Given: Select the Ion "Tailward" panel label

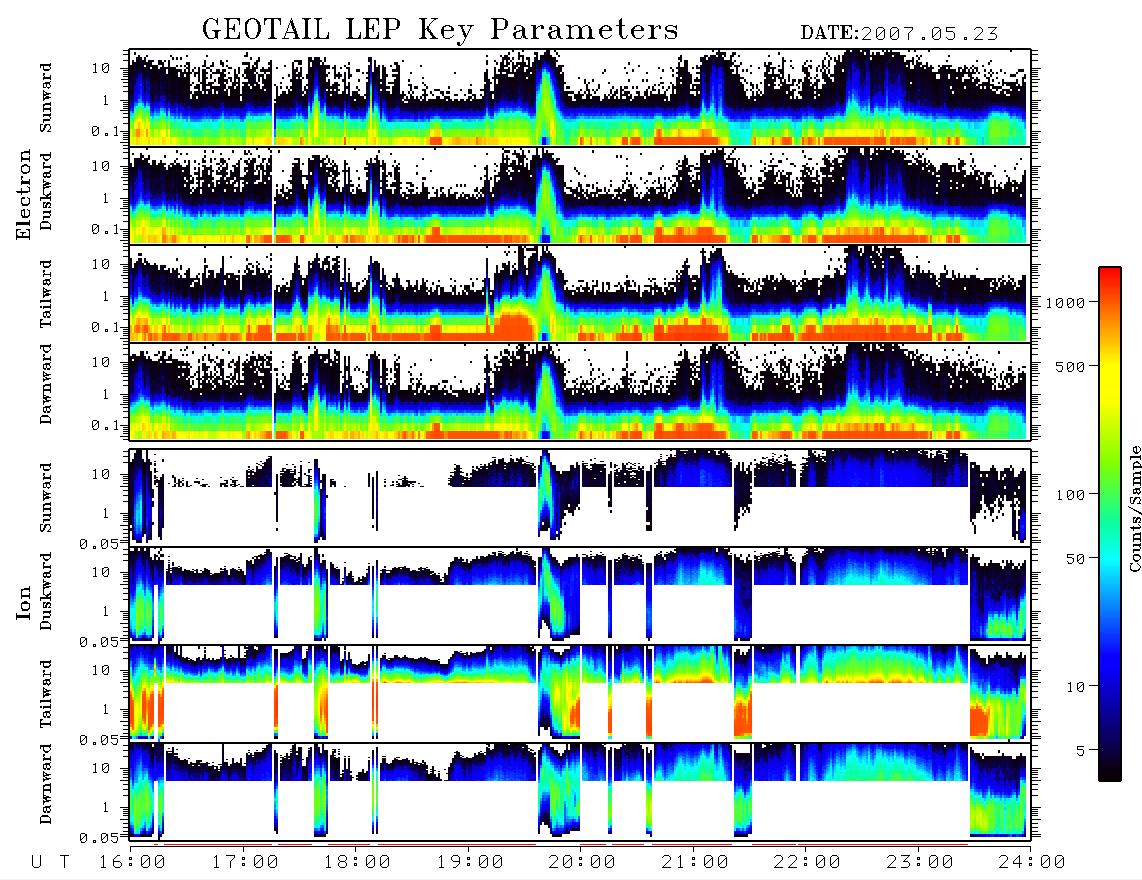Looking at the screenshot, I should [x=46, y=694].
